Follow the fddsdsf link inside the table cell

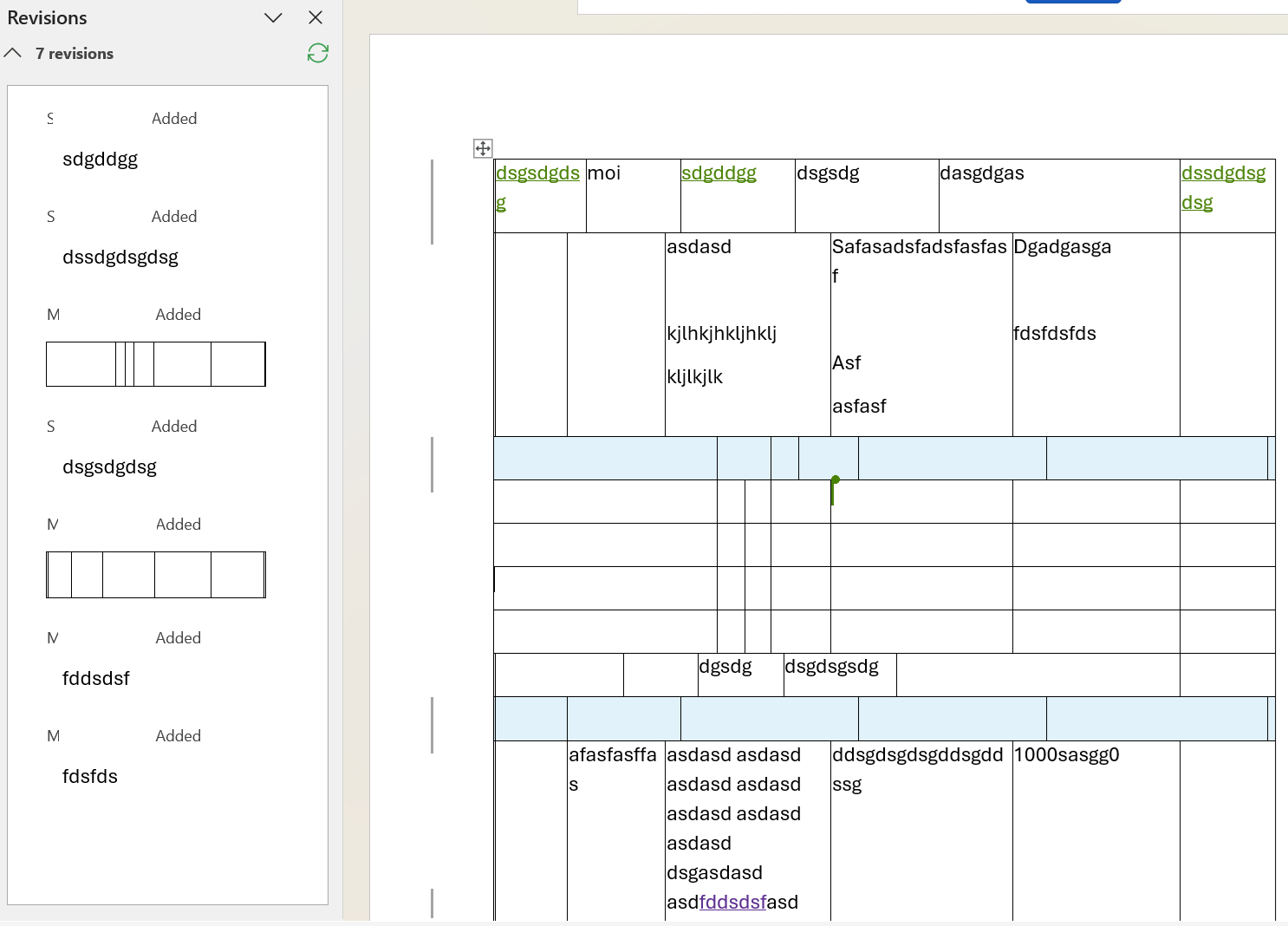pyautogui.click(x=732, y=902)
